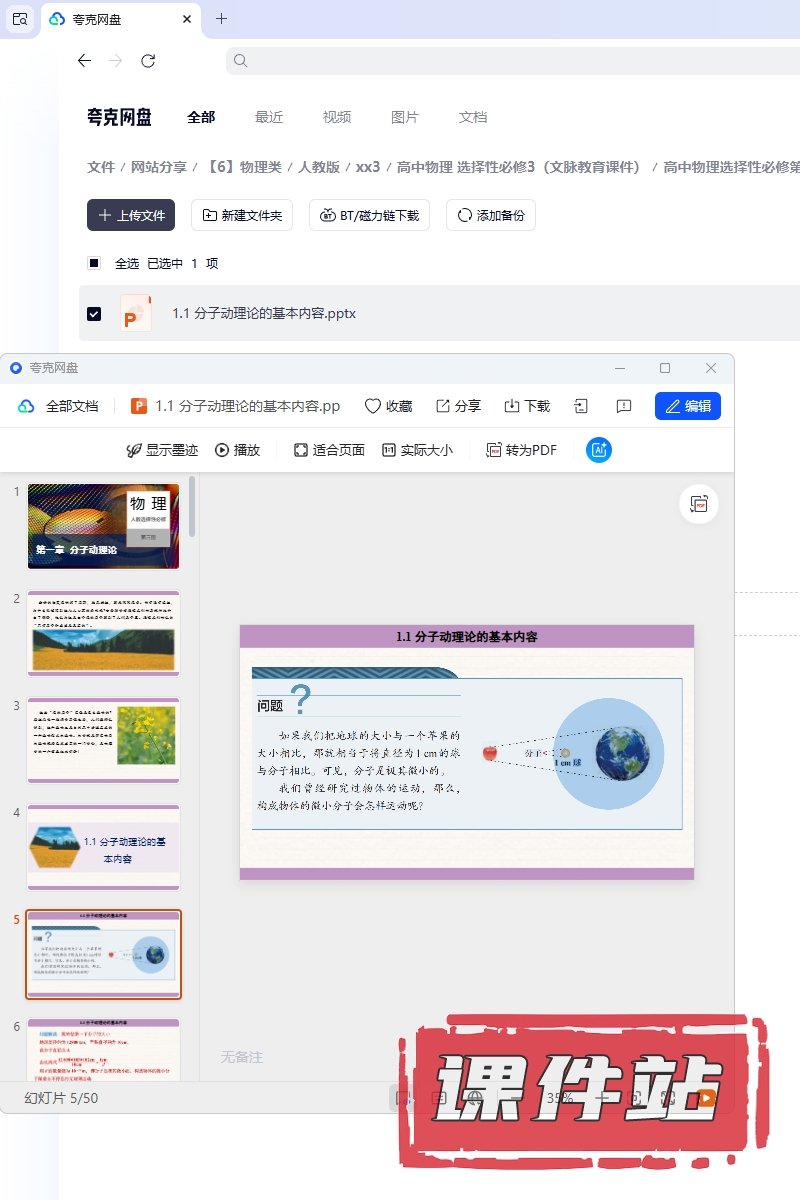This screenshot has height=1200, width=800.
Task: Click the feedback message icon beside 编辑
Action: point(623,406)
